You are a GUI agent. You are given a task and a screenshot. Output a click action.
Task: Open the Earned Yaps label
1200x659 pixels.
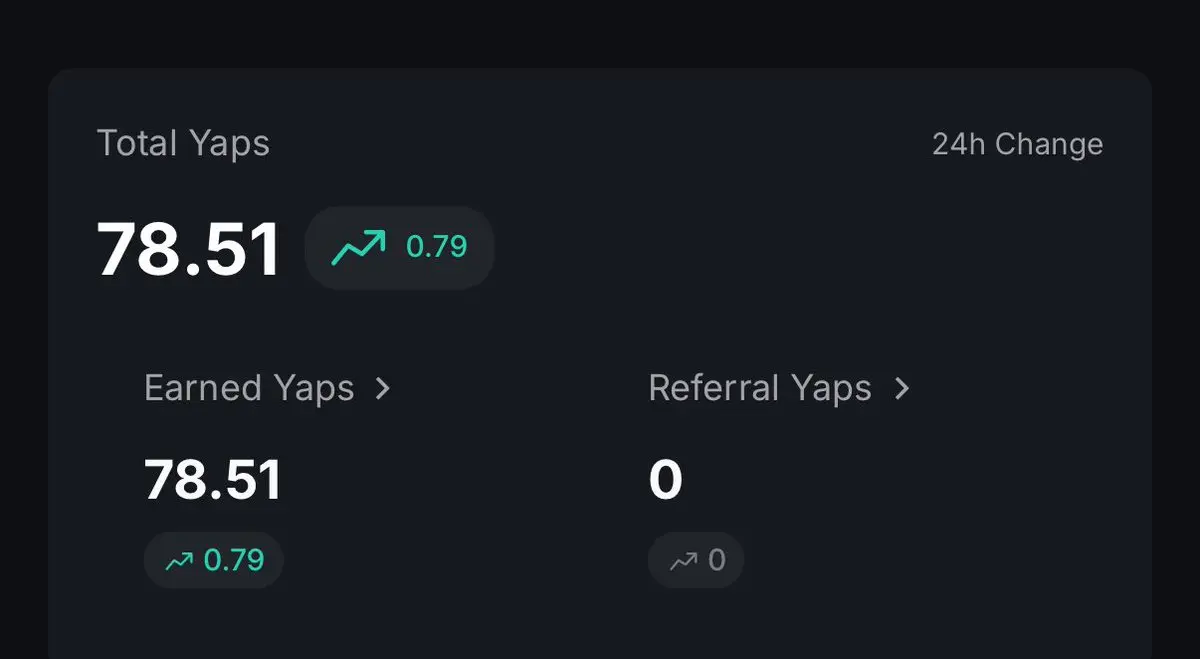pyautogui.click(x=249, y=388)
